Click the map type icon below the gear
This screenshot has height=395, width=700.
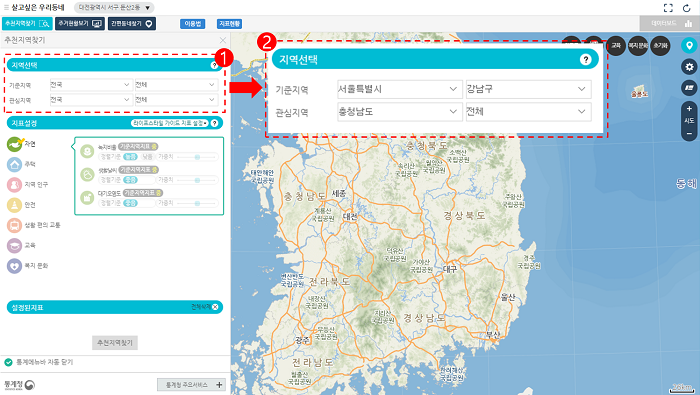(x=689, y=88)
